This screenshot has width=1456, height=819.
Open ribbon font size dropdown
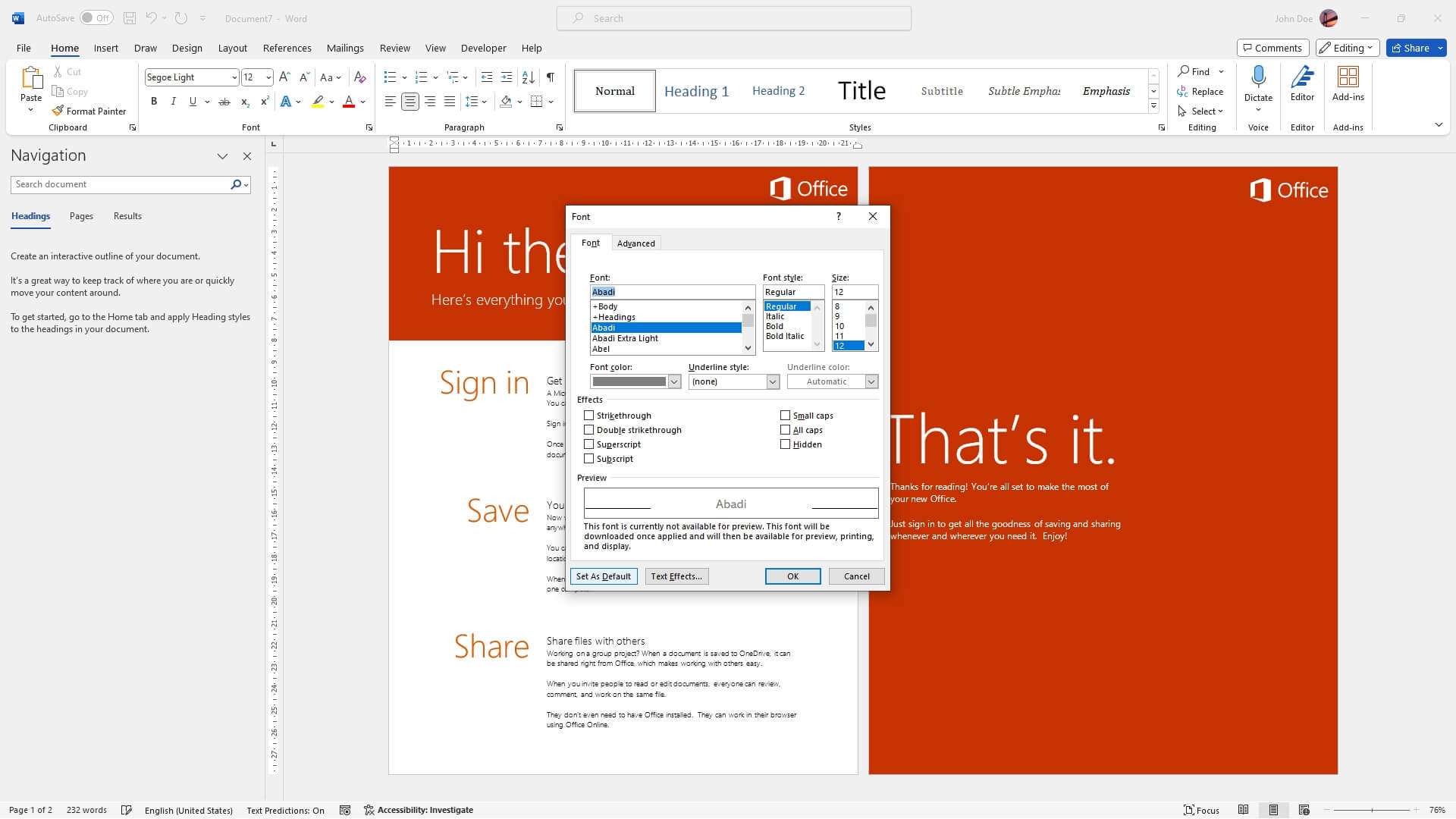(x=268, y=77)
